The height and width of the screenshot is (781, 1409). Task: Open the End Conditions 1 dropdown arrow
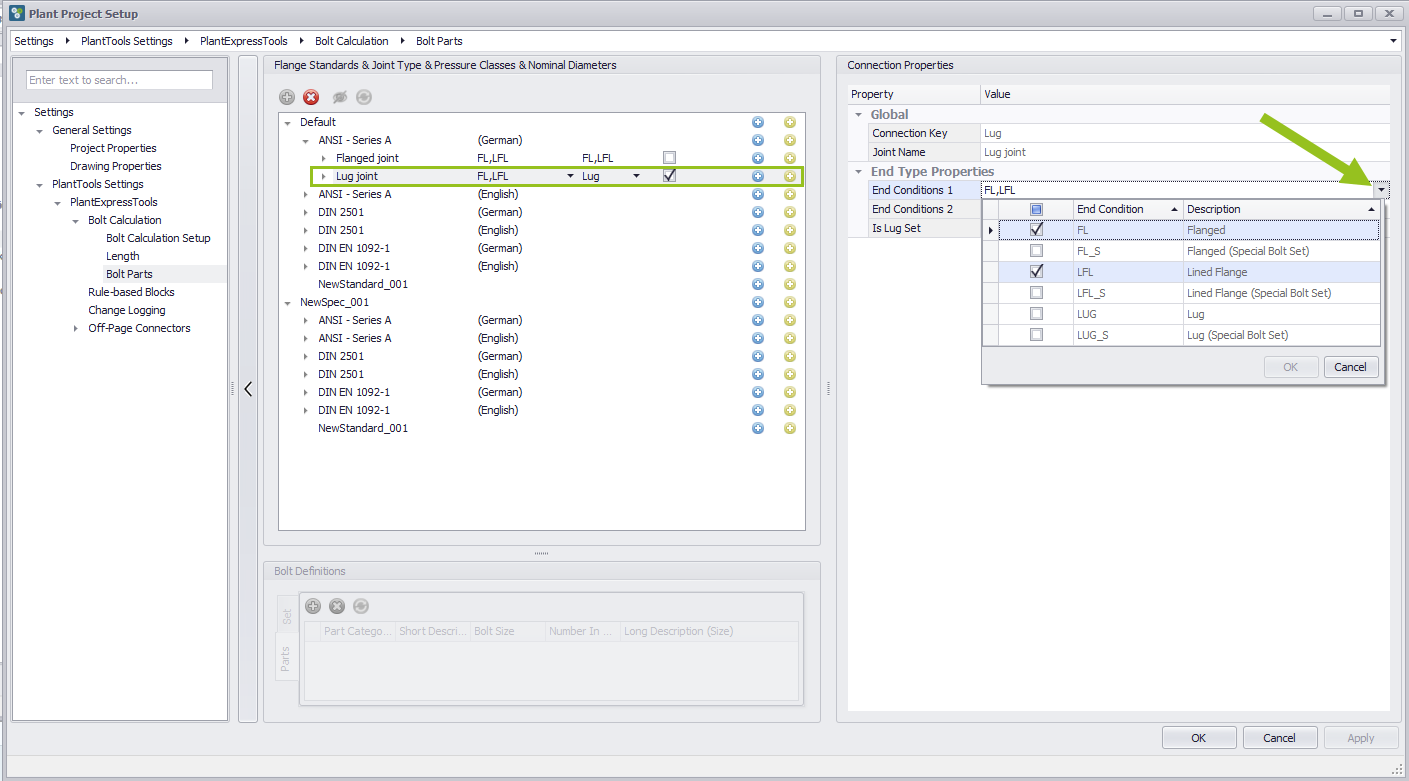[x=1381, y=190]
